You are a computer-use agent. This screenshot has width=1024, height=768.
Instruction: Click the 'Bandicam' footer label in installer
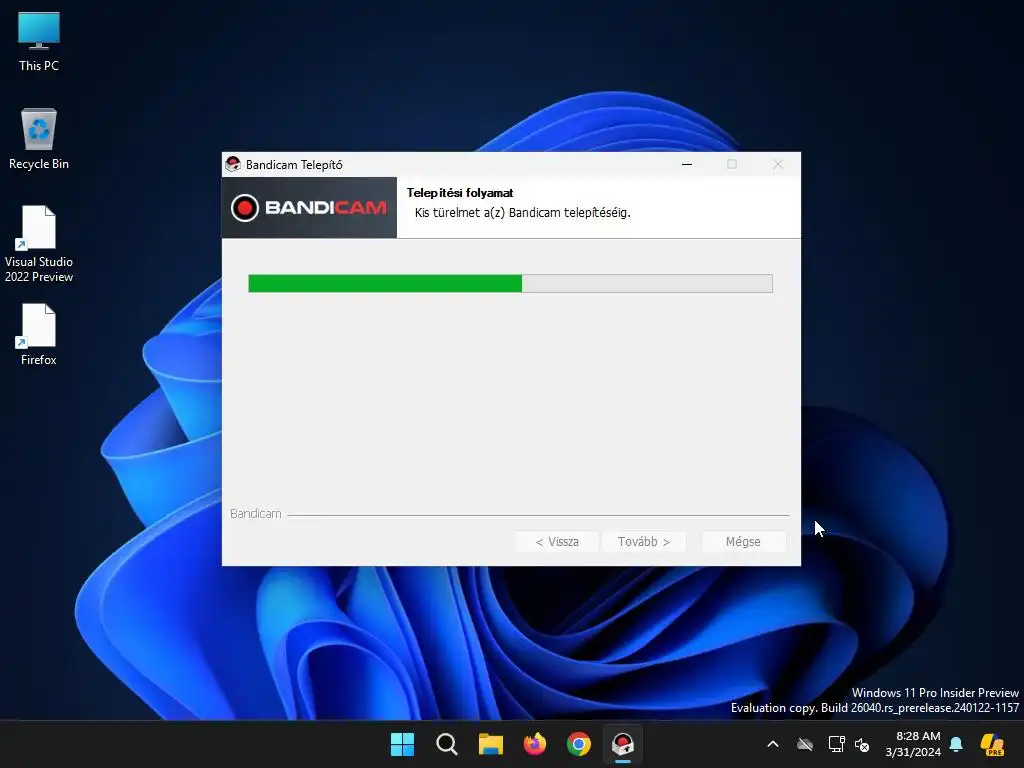255,514
